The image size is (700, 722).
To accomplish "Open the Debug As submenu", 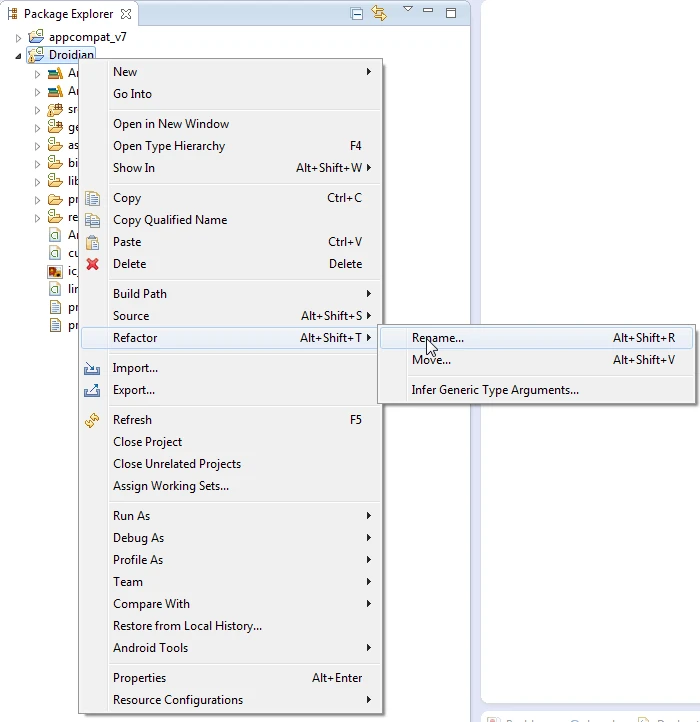I will (x=232, y=538).
